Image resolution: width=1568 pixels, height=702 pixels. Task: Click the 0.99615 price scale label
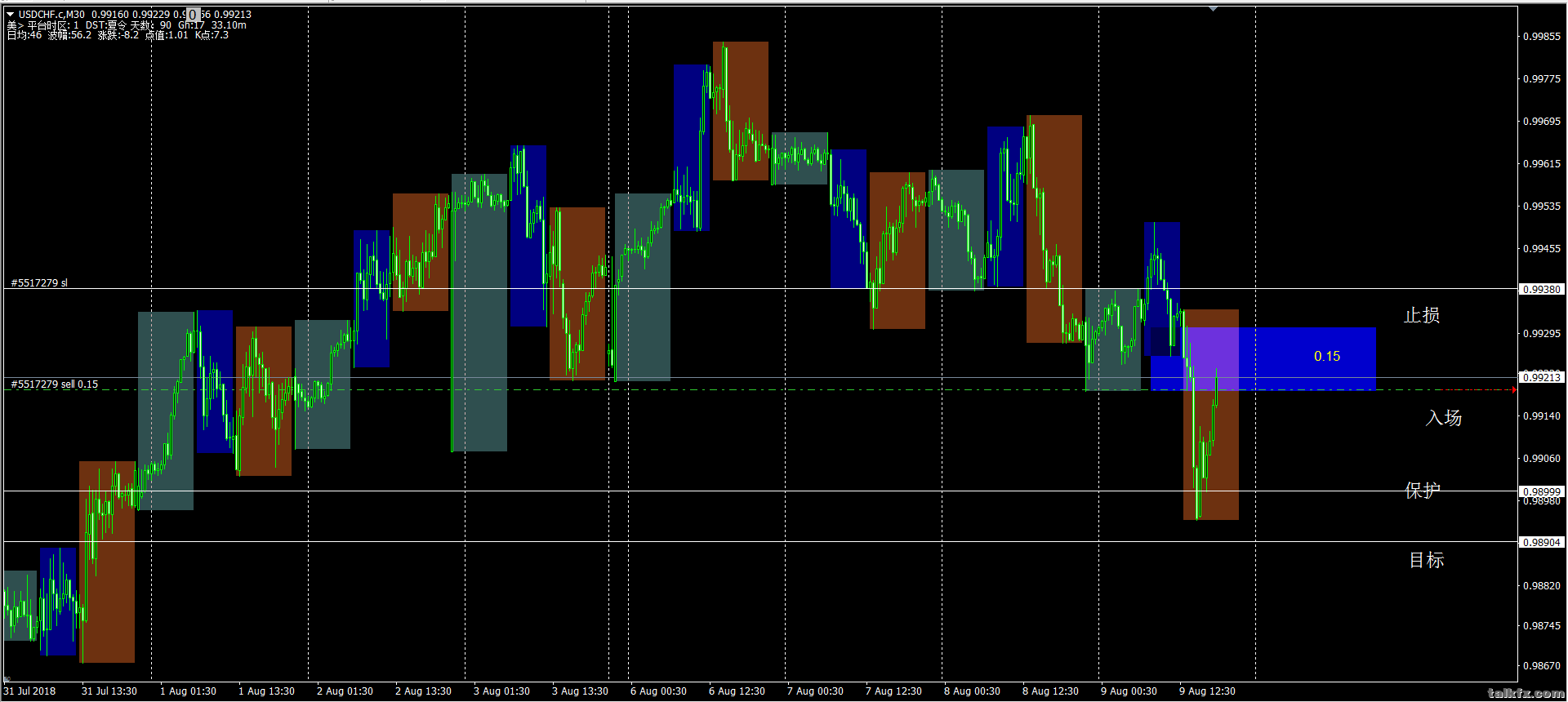pos(1542,164)
